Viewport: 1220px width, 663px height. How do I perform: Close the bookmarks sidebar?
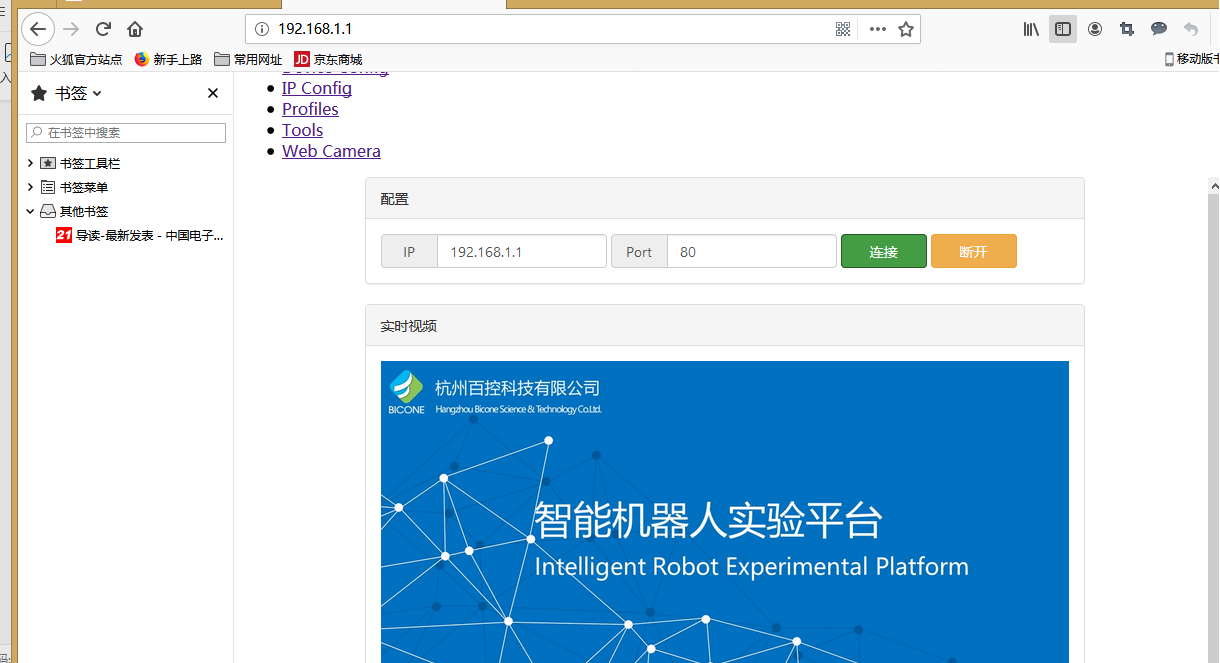pyautogui.click(x=212, y=93)
